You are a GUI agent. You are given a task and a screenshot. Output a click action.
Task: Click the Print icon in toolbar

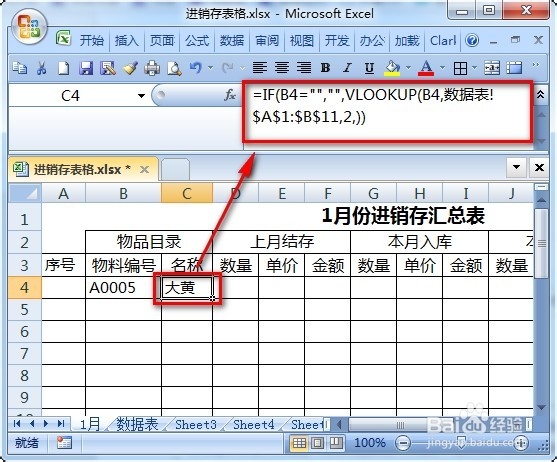(152, 67)
